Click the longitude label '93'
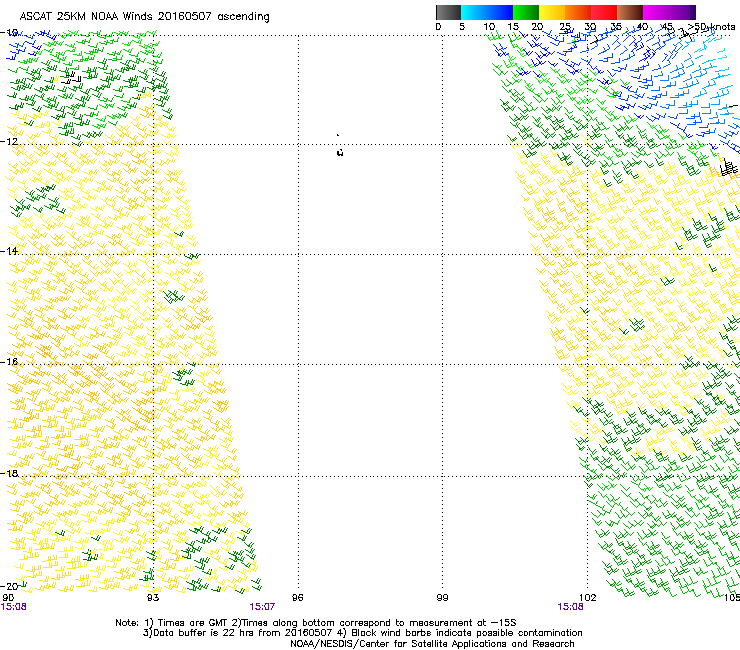740x650 pixels. click(x=153, y=598)
